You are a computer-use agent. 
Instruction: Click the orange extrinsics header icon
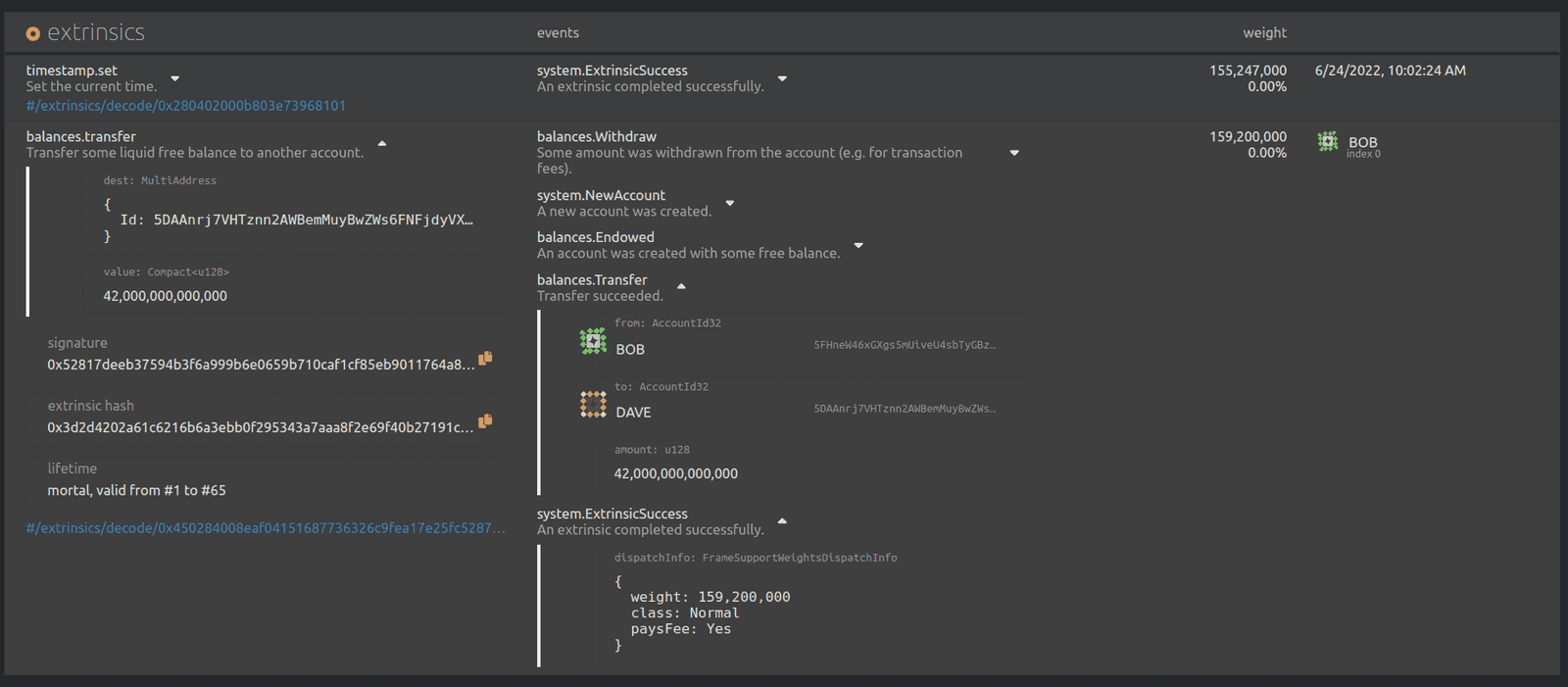32,33
